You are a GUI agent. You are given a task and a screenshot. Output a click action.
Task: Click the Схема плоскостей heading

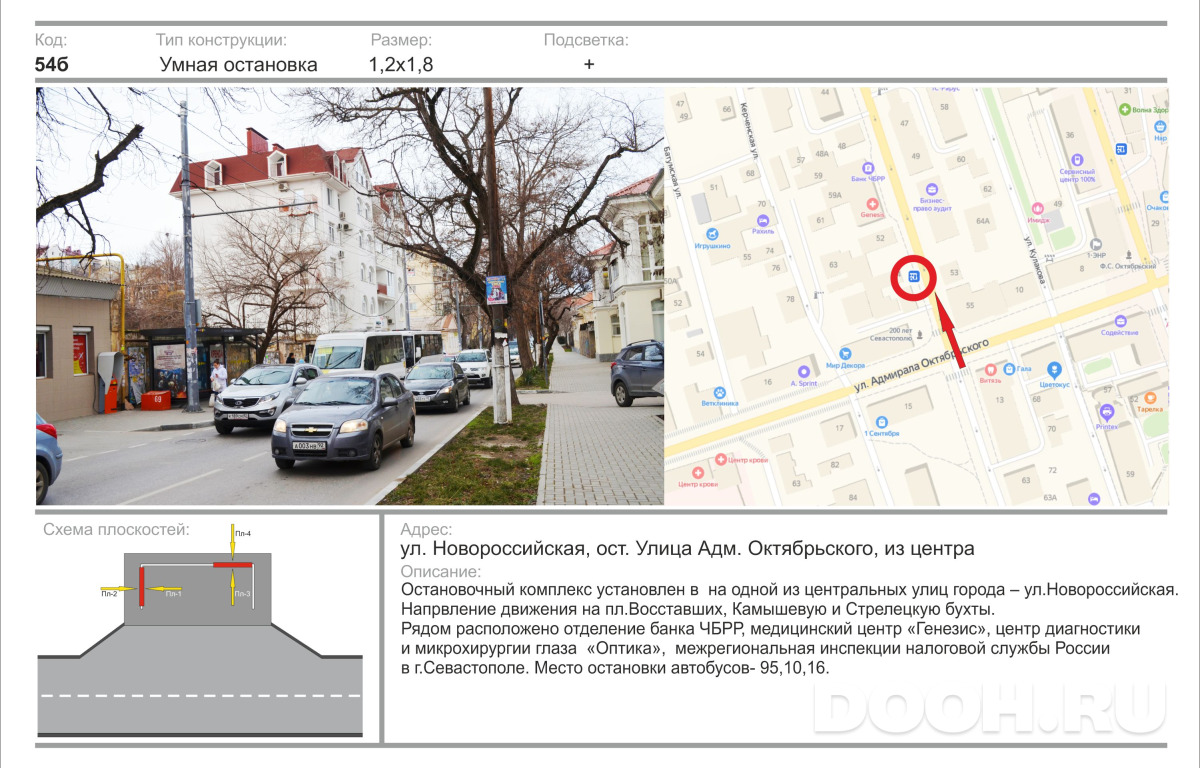(116, 530)
